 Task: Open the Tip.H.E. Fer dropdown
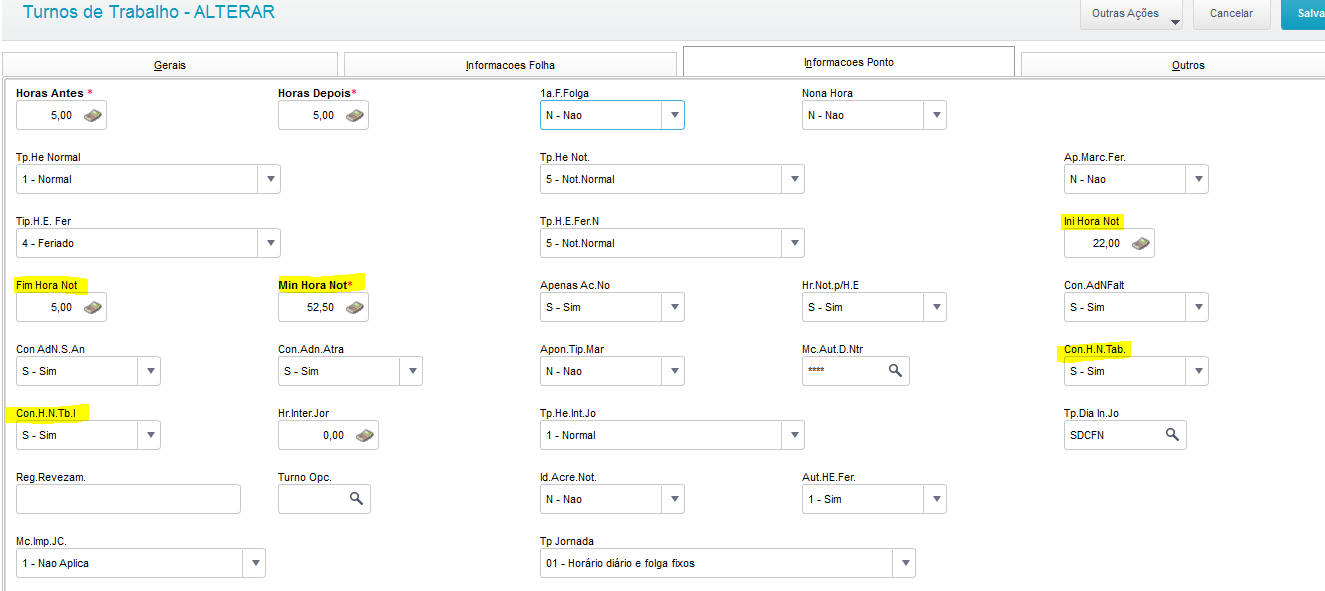click(x=148, y=243)
